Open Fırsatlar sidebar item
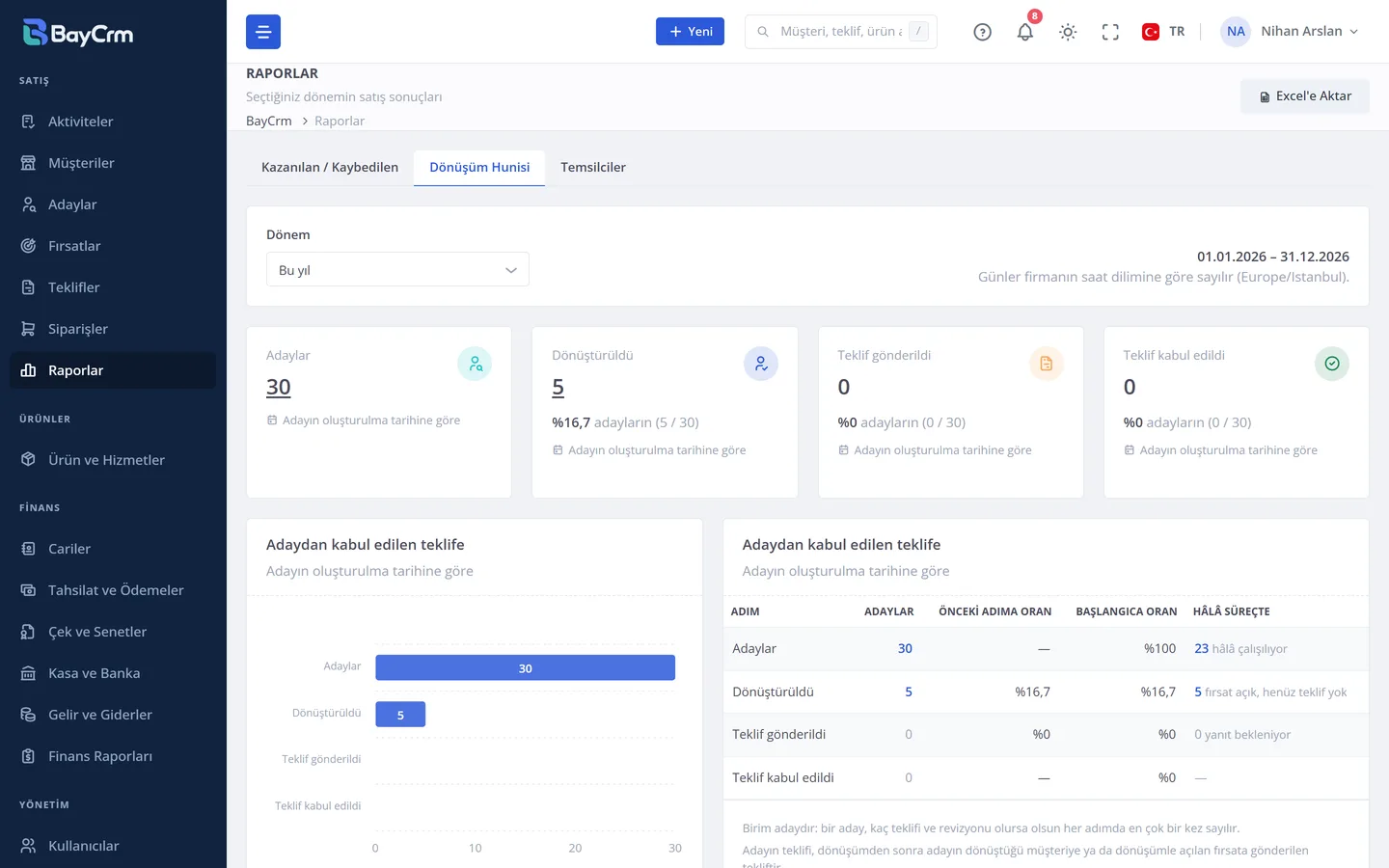 pos(113,246)
